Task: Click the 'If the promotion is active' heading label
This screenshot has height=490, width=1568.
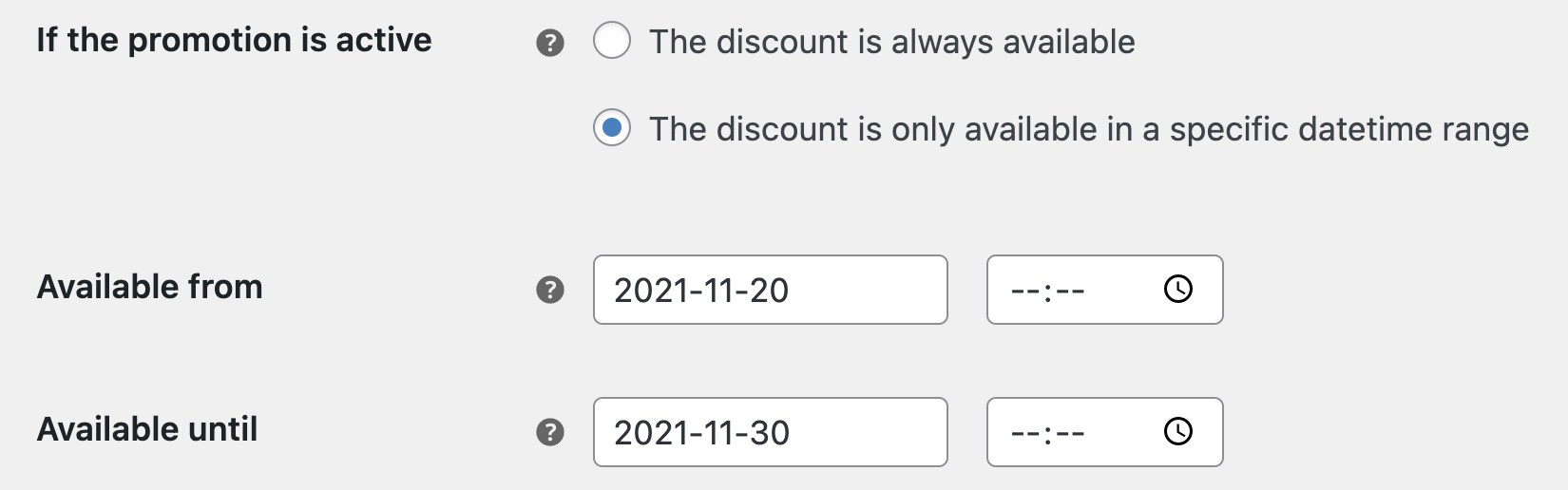Action: (x=234, y=40)
